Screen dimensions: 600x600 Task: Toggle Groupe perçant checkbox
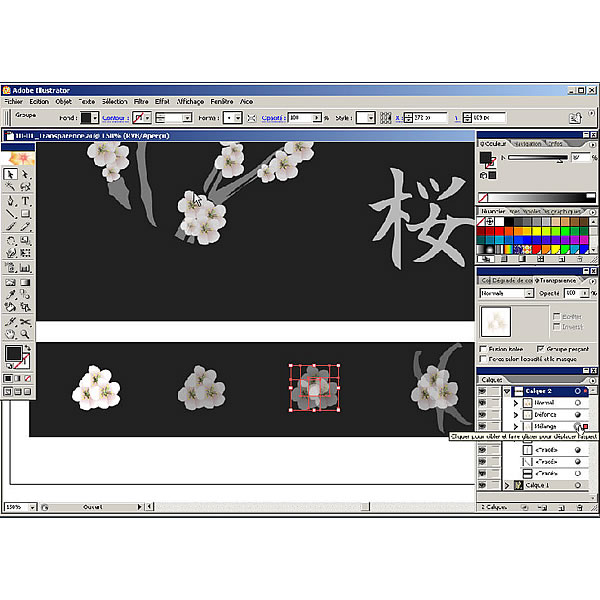540,349
